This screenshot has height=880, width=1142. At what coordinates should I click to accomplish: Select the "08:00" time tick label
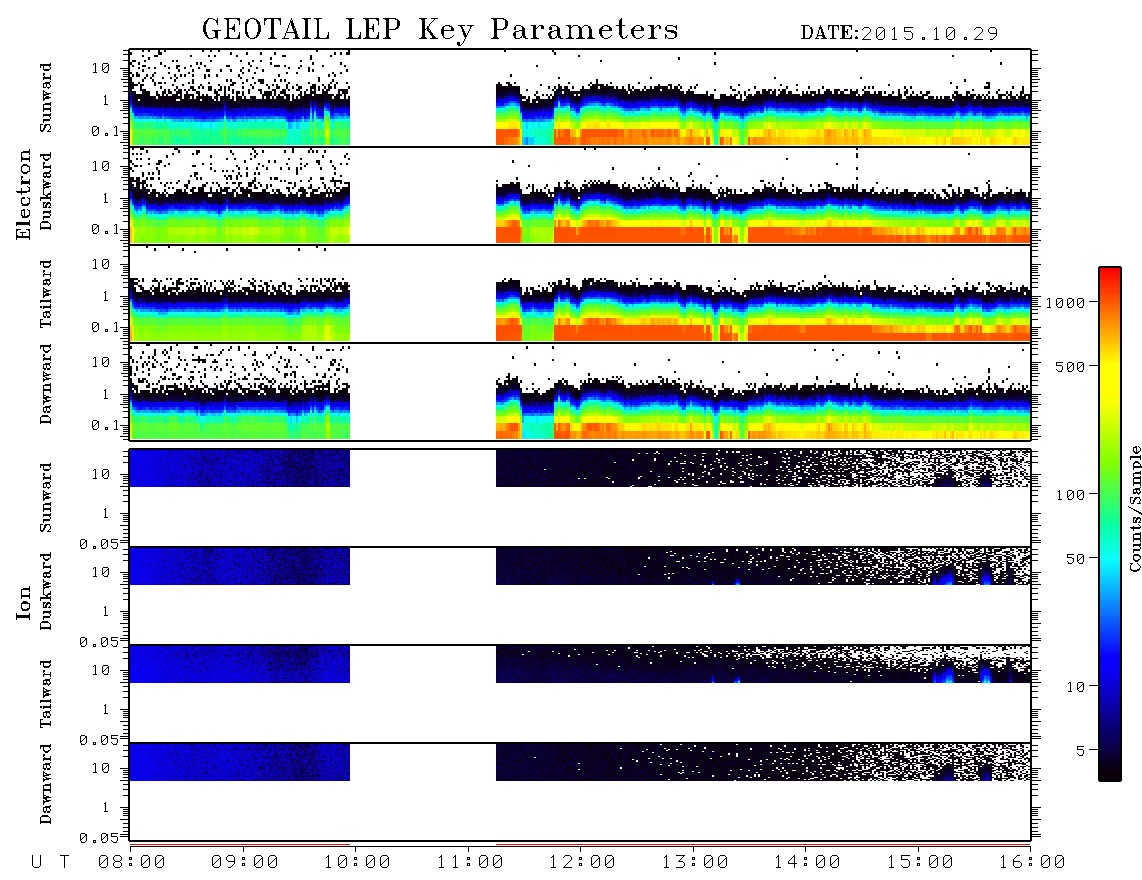tap(132, 863)
